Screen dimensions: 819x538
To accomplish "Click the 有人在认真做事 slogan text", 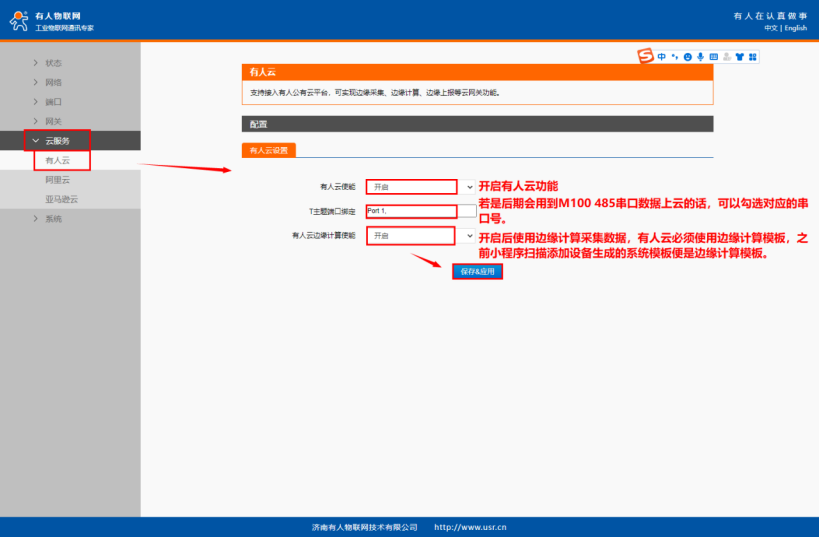I will pos(770,16).
